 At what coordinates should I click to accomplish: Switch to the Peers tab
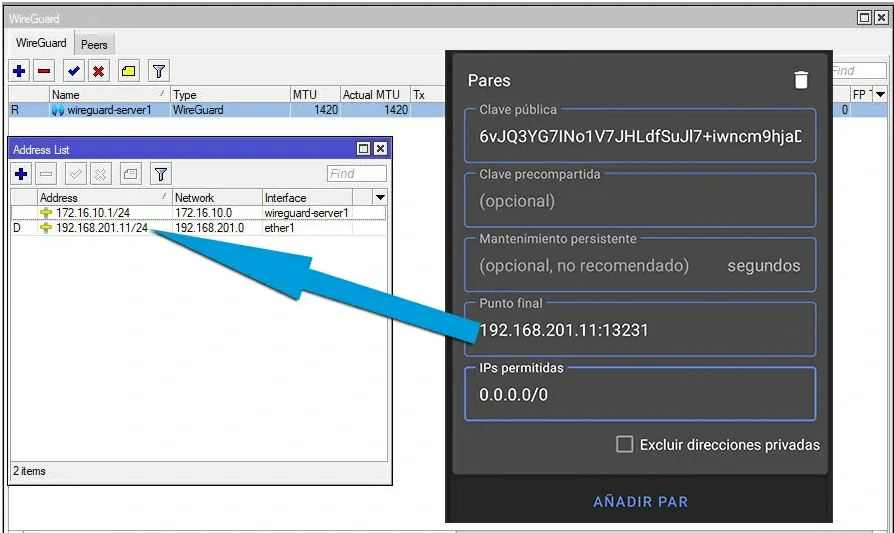[x=94, y=44]
